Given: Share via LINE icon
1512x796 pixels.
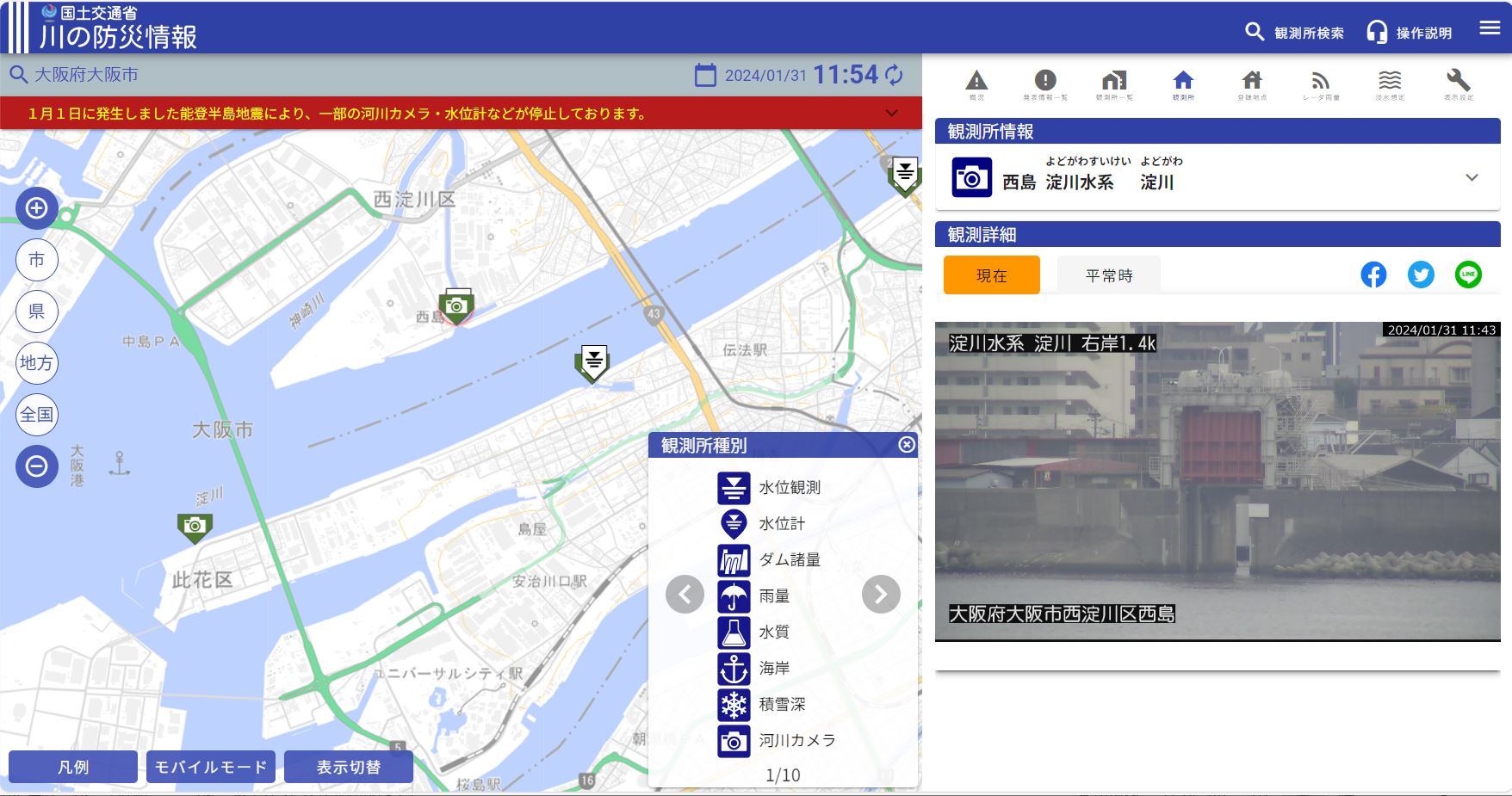Looking at the screenshot, I should [1468, 275].
